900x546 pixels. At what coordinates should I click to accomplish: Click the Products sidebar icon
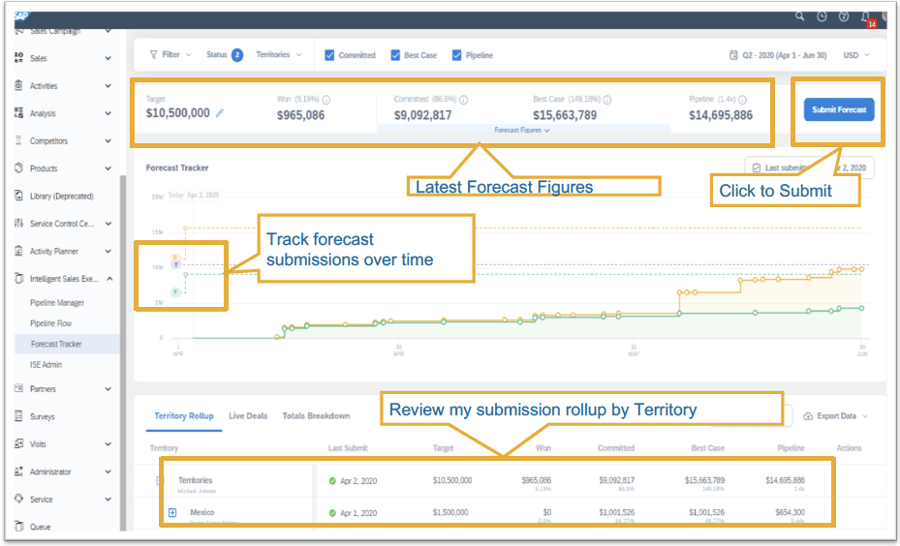[18, 168]
